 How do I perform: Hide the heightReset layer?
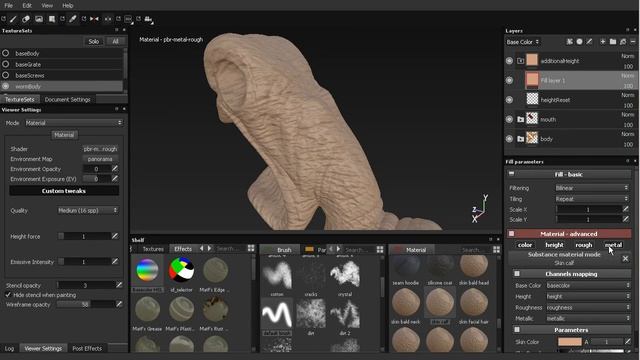[509, 100]
